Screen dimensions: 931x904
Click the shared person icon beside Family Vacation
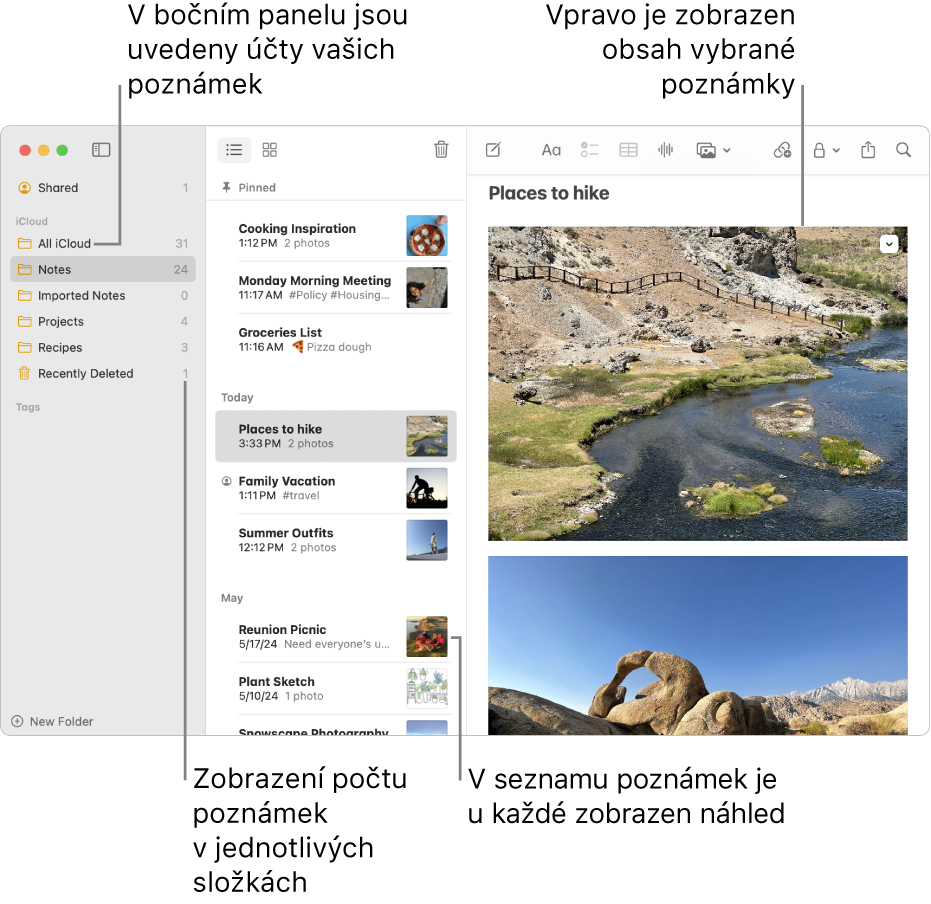[226, 481]
